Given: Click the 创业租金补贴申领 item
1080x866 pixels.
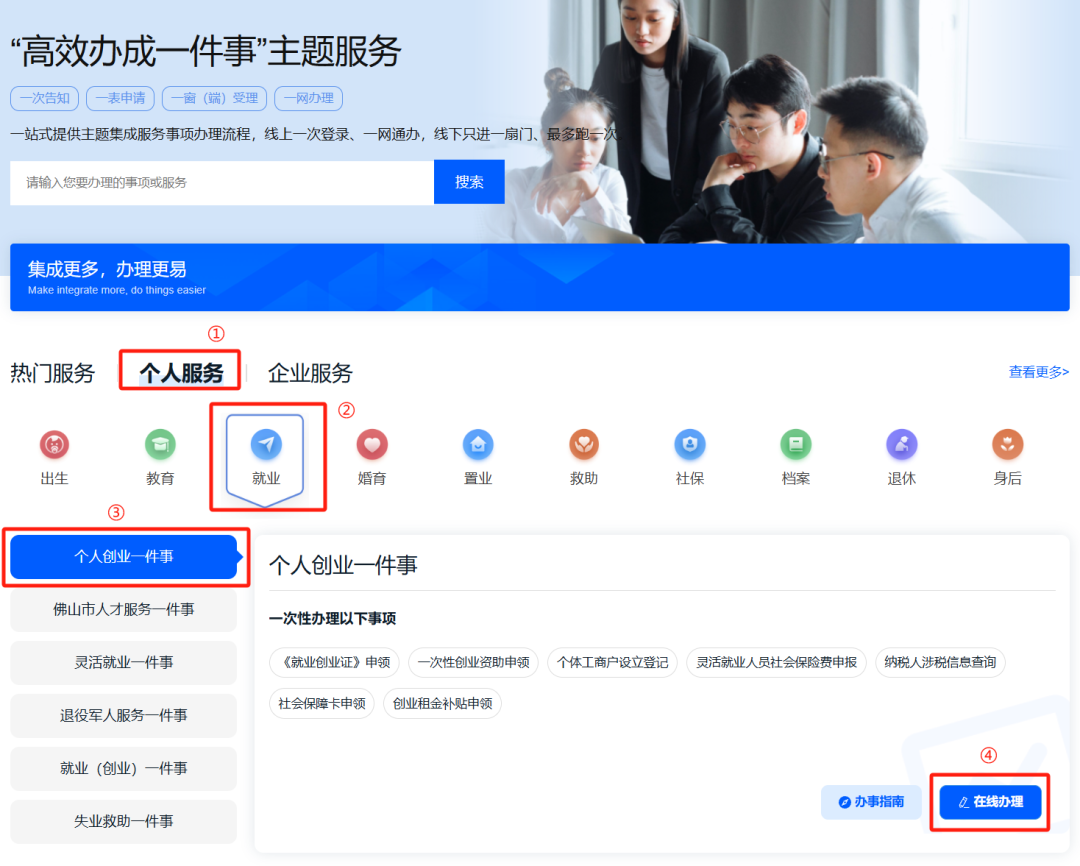Looking at the screenshot, I should 442,704.
